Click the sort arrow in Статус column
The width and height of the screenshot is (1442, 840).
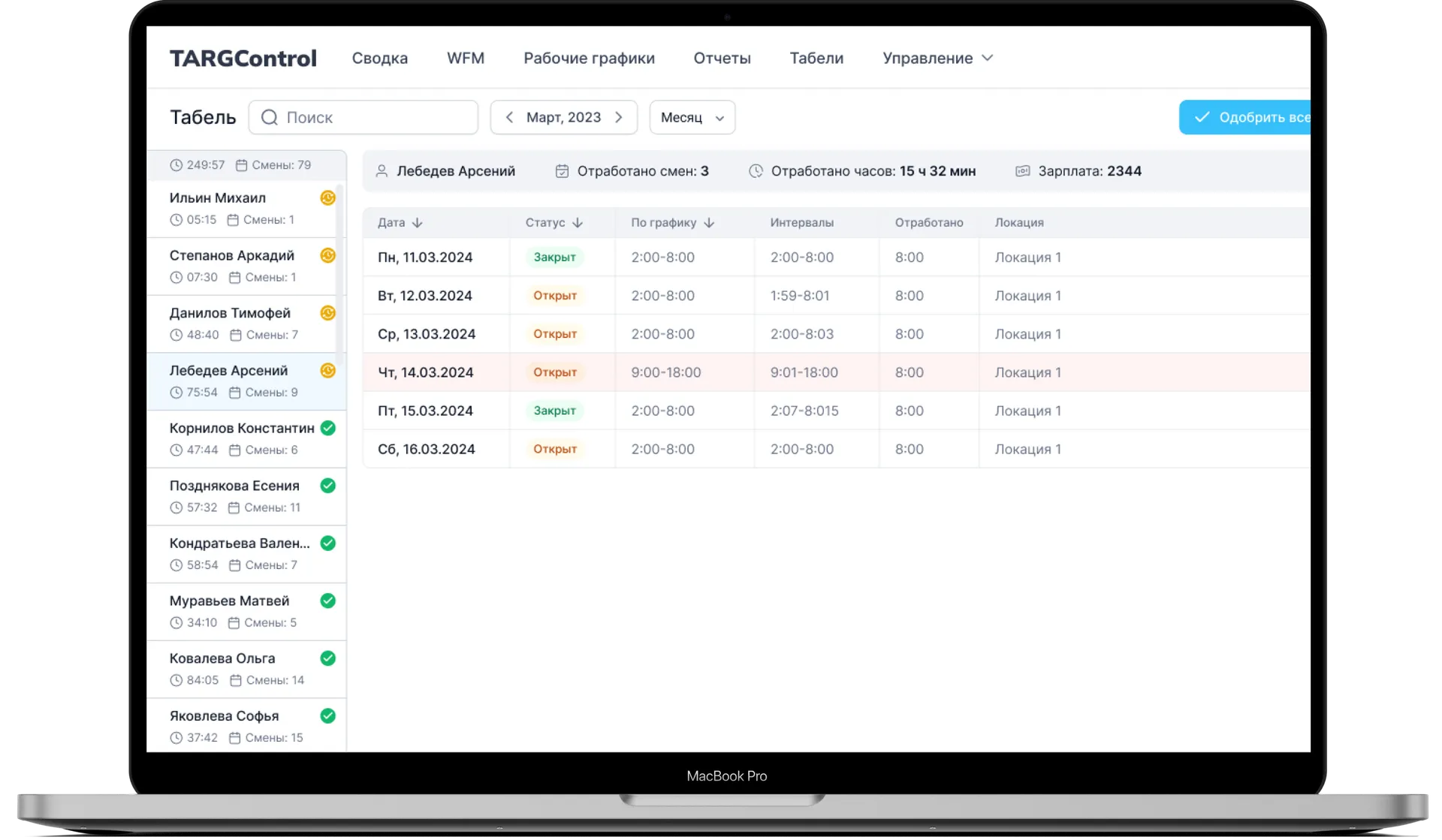578,223
